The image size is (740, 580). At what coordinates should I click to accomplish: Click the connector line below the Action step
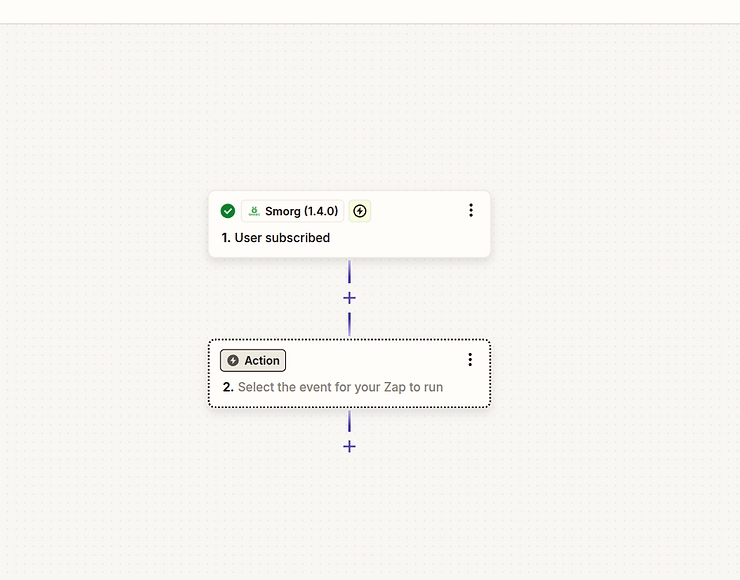pos(349,421)
